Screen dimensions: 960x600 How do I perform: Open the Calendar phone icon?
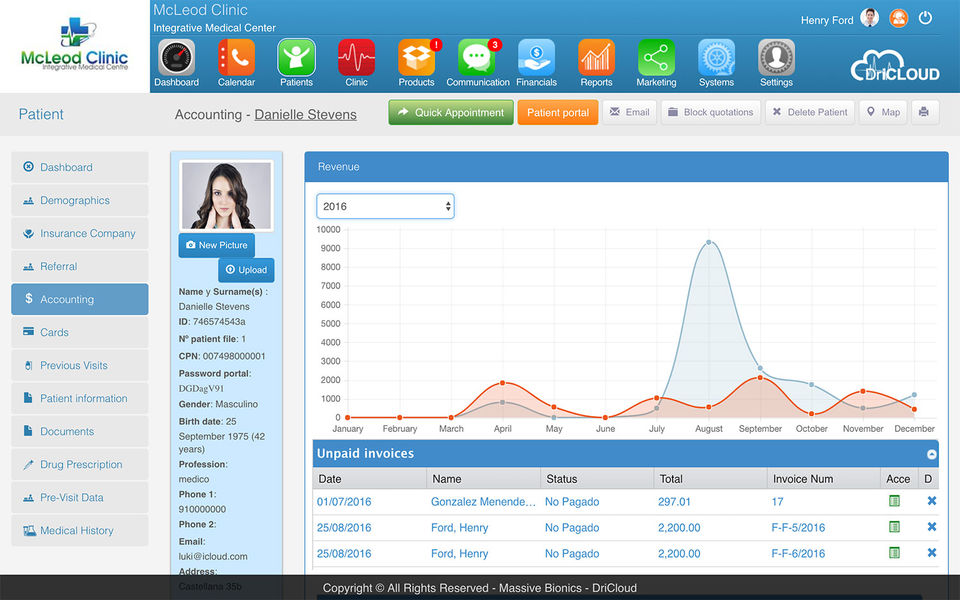[x=236, y=58]
